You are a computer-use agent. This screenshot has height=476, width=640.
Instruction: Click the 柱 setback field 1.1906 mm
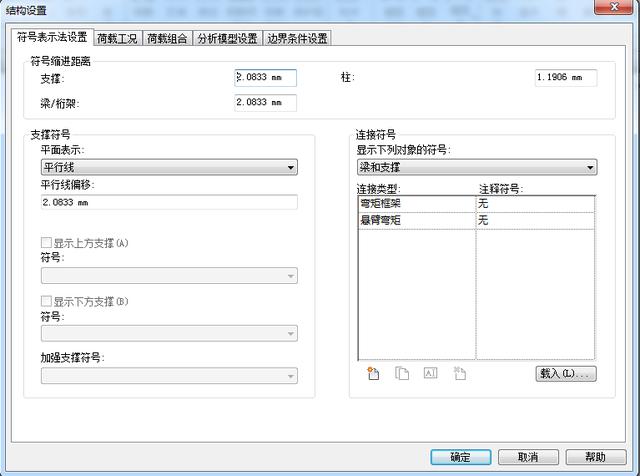pyautogui.click(x=566, y=78)
